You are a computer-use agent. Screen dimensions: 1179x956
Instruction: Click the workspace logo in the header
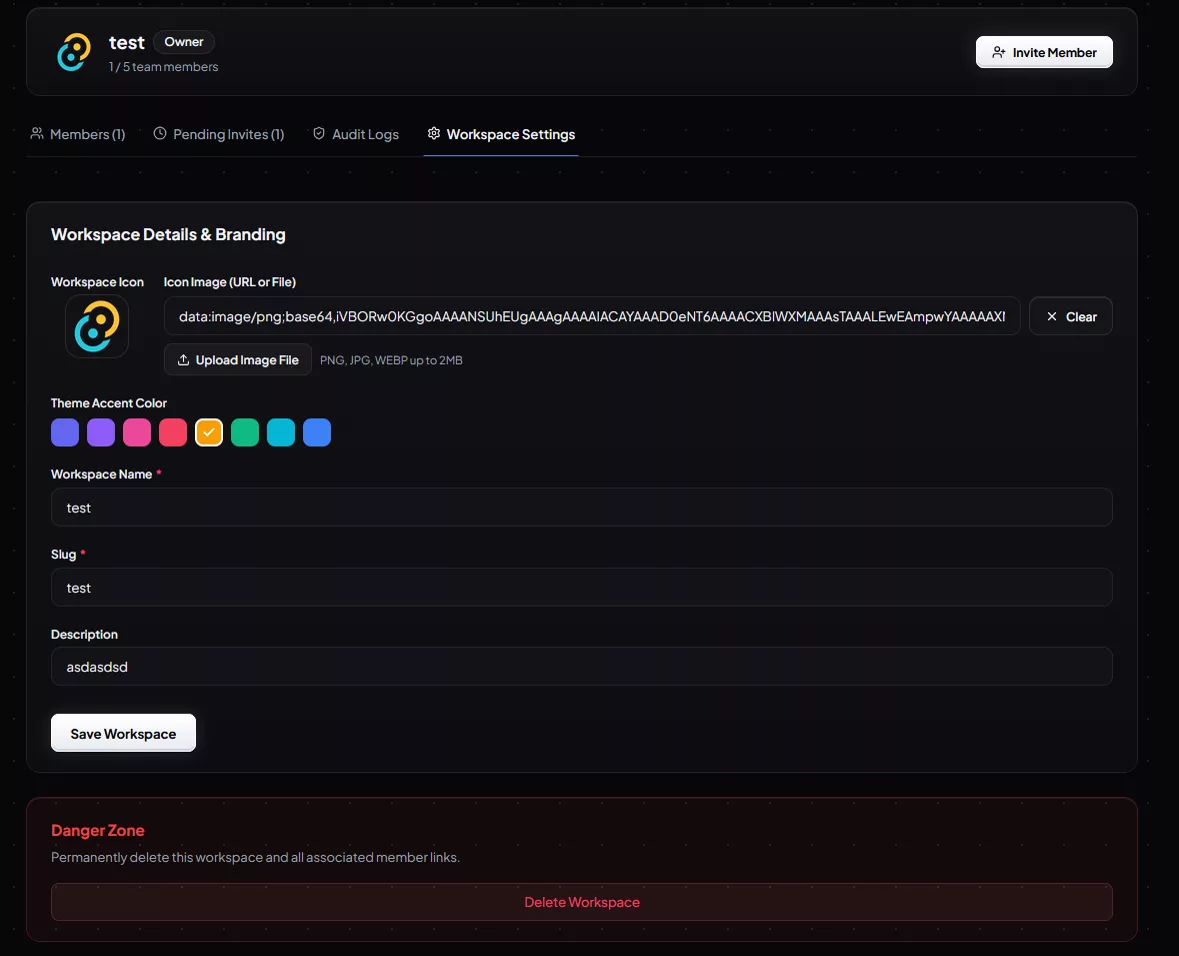pos(74,52)
